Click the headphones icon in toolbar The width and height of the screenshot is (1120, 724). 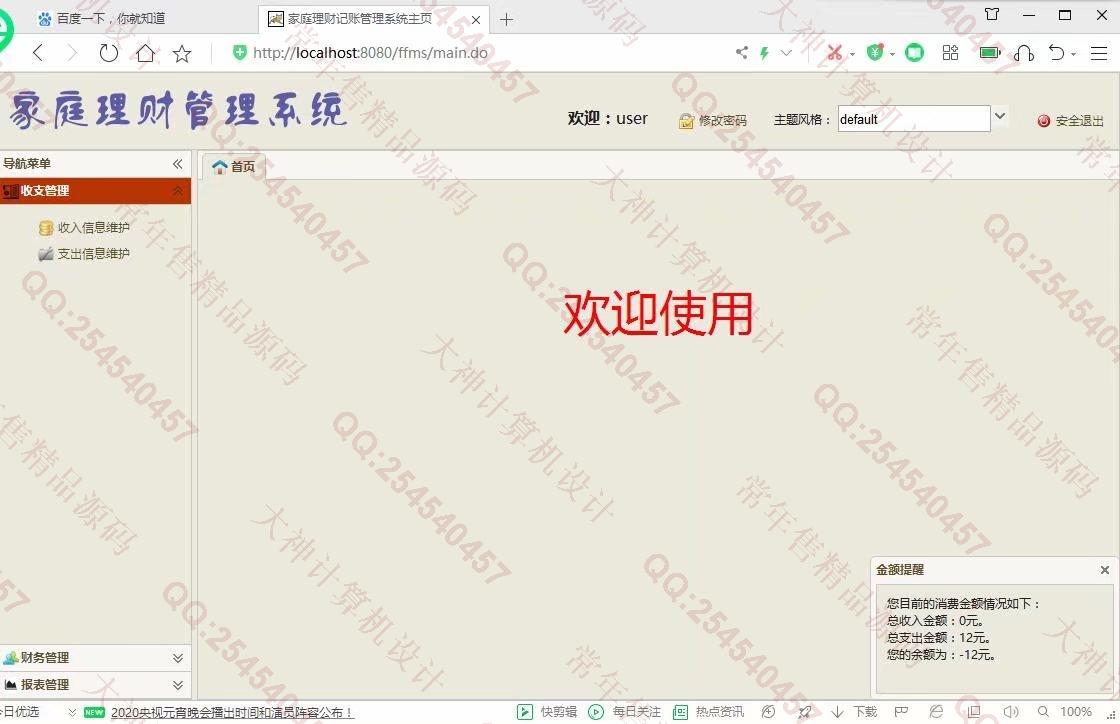point(1024,53)
